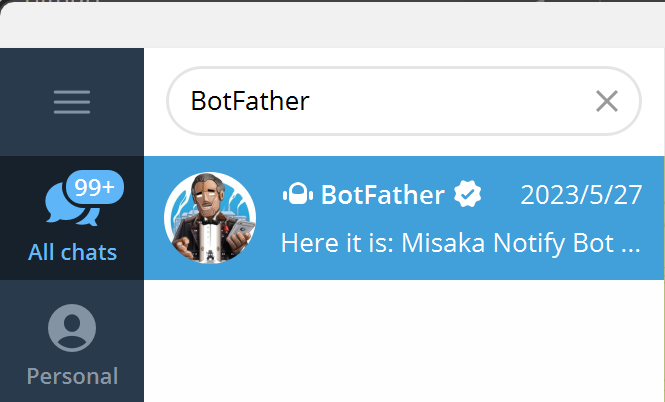Click BotFather's verified checkmark badge
The width and height of the screenshot is (665, 402).
[x=468, y=195]
